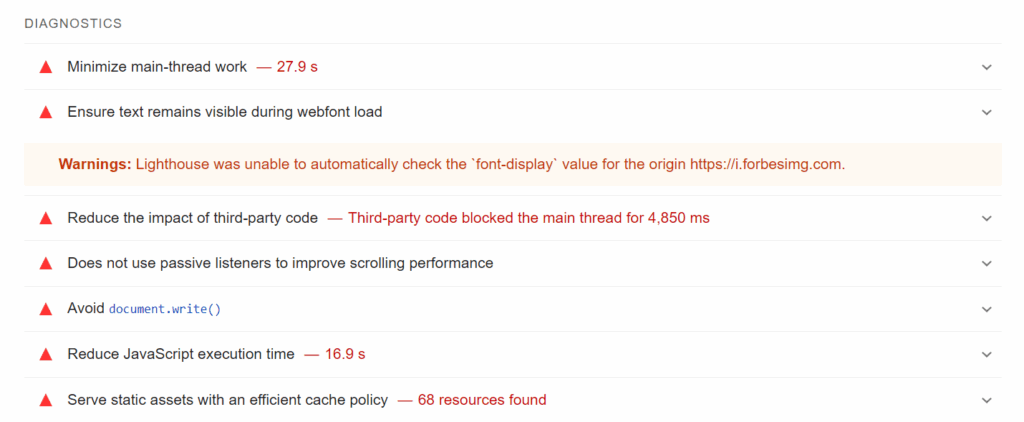Click red triangle beside Minimize main-thread work
This screenshot has width=1024, height=422.
tap(45, 67)
